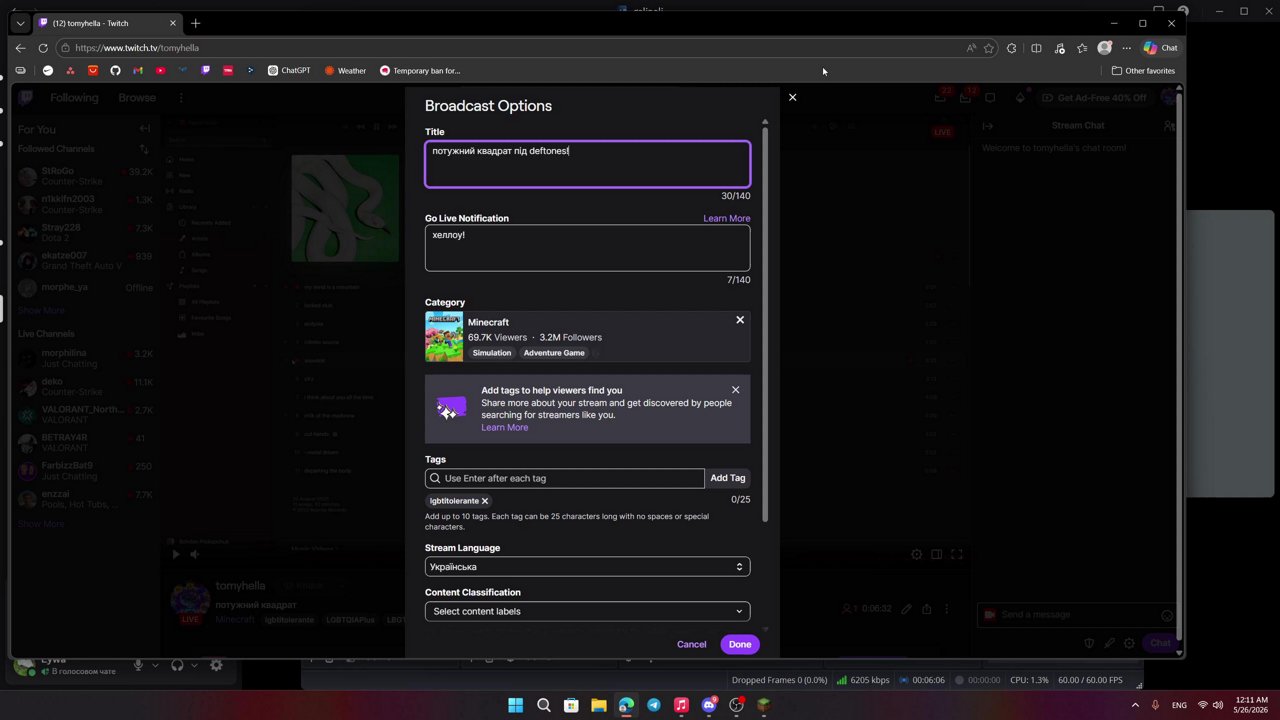
Task: Focus the Tags search input field
Action: [565, 478]
